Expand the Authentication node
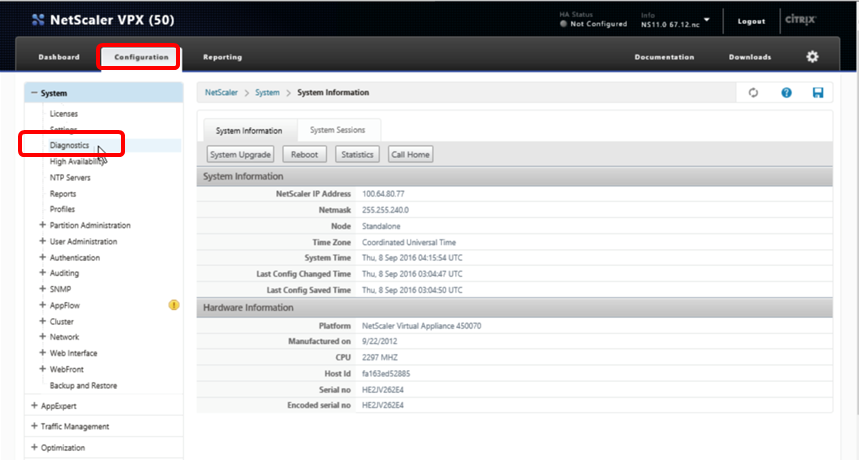The height and width of the screenshot is (460, 859). tap(42, 257)
